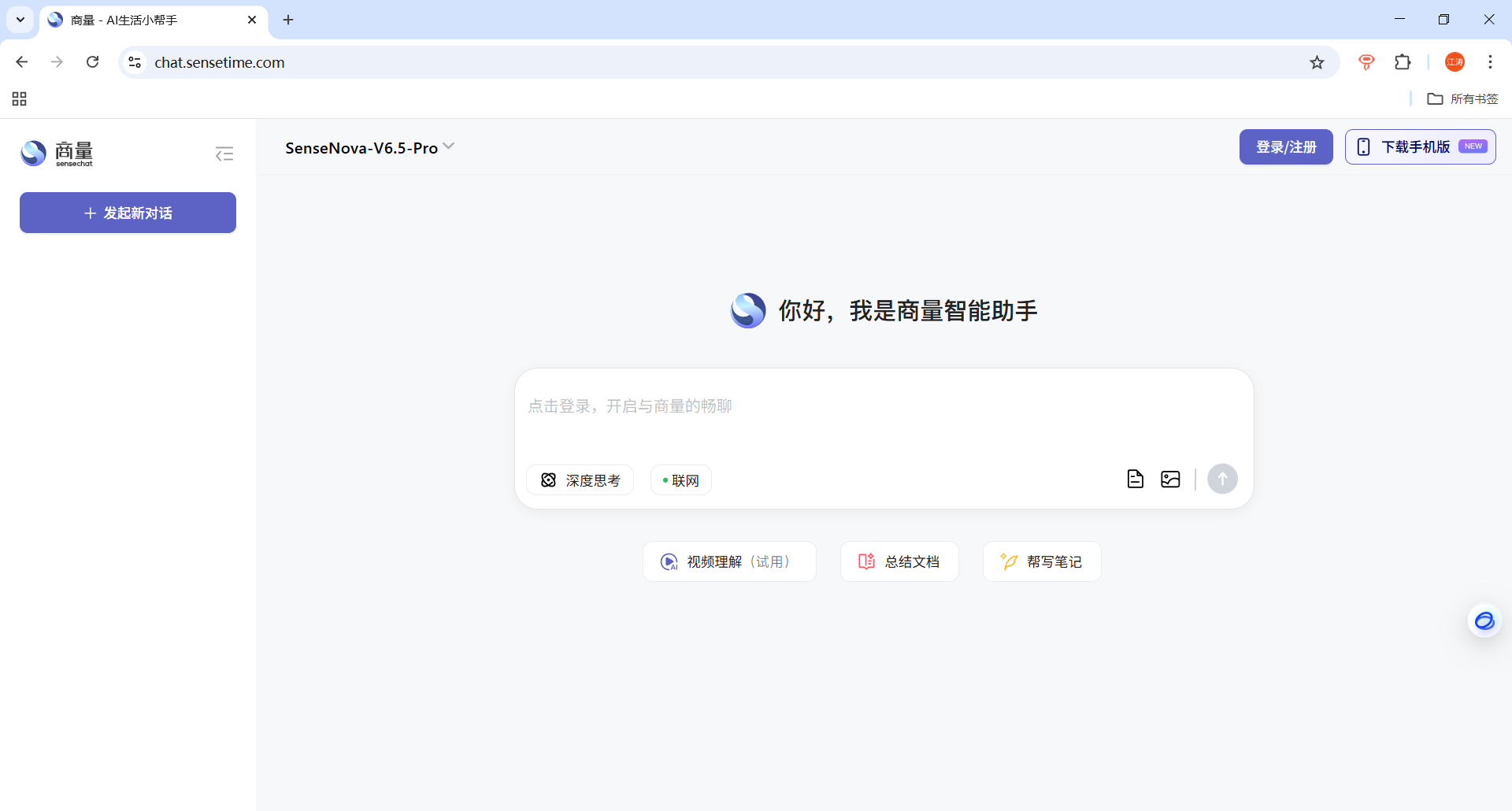Click the address bar URL chat.sensetime.com
Image resolution: width=1512 pixels, height=811 pixels.
pyautogui.click(x=220, y=62)
